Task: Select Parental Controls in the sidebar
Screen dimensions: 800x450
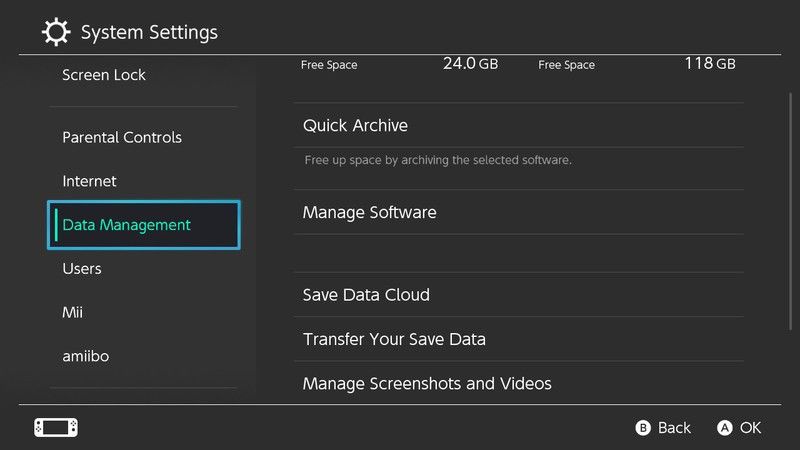Action: pos(122,137)
